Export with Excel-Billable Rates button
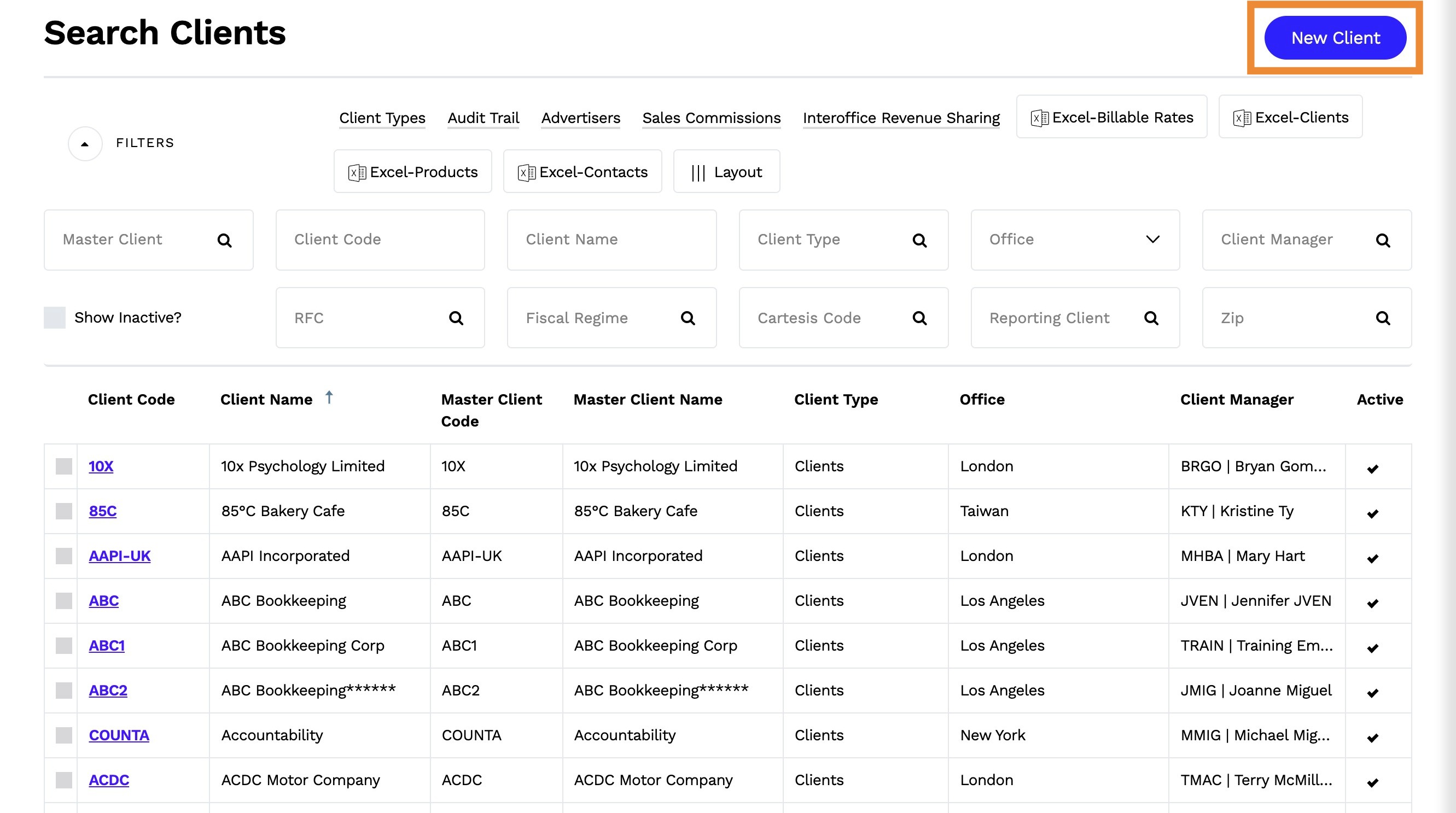The width and height of the screenshot is (1456, 813). coord(1111,117)
